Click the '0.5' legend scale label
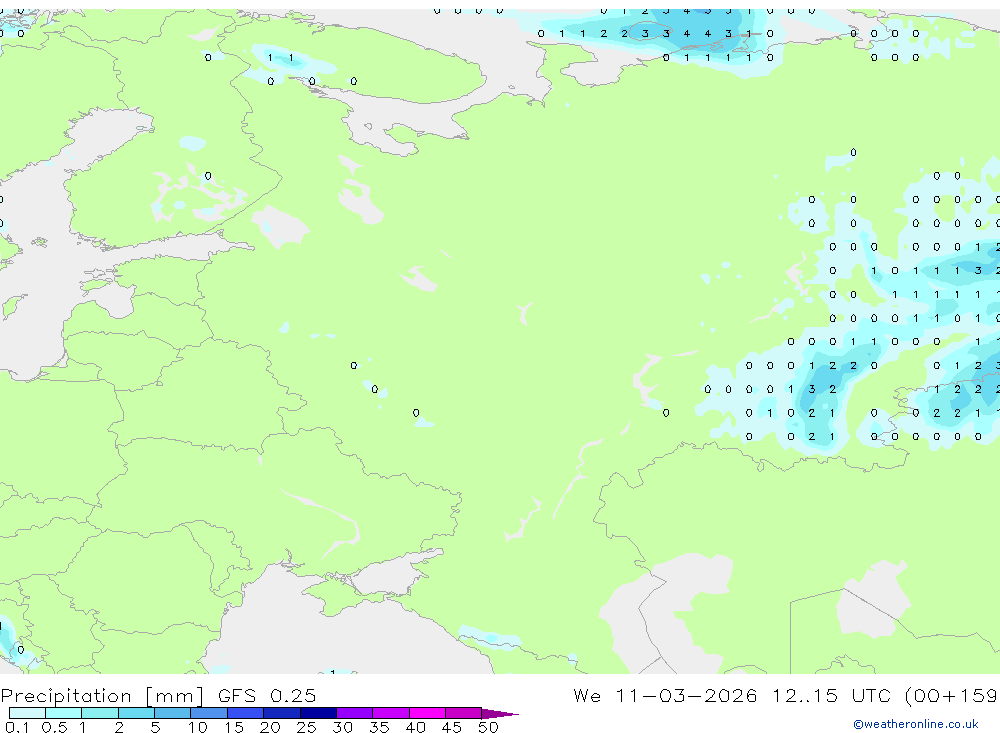Image resolution: width=1000 pixels, height=733 pixels. tap(54, 727)
